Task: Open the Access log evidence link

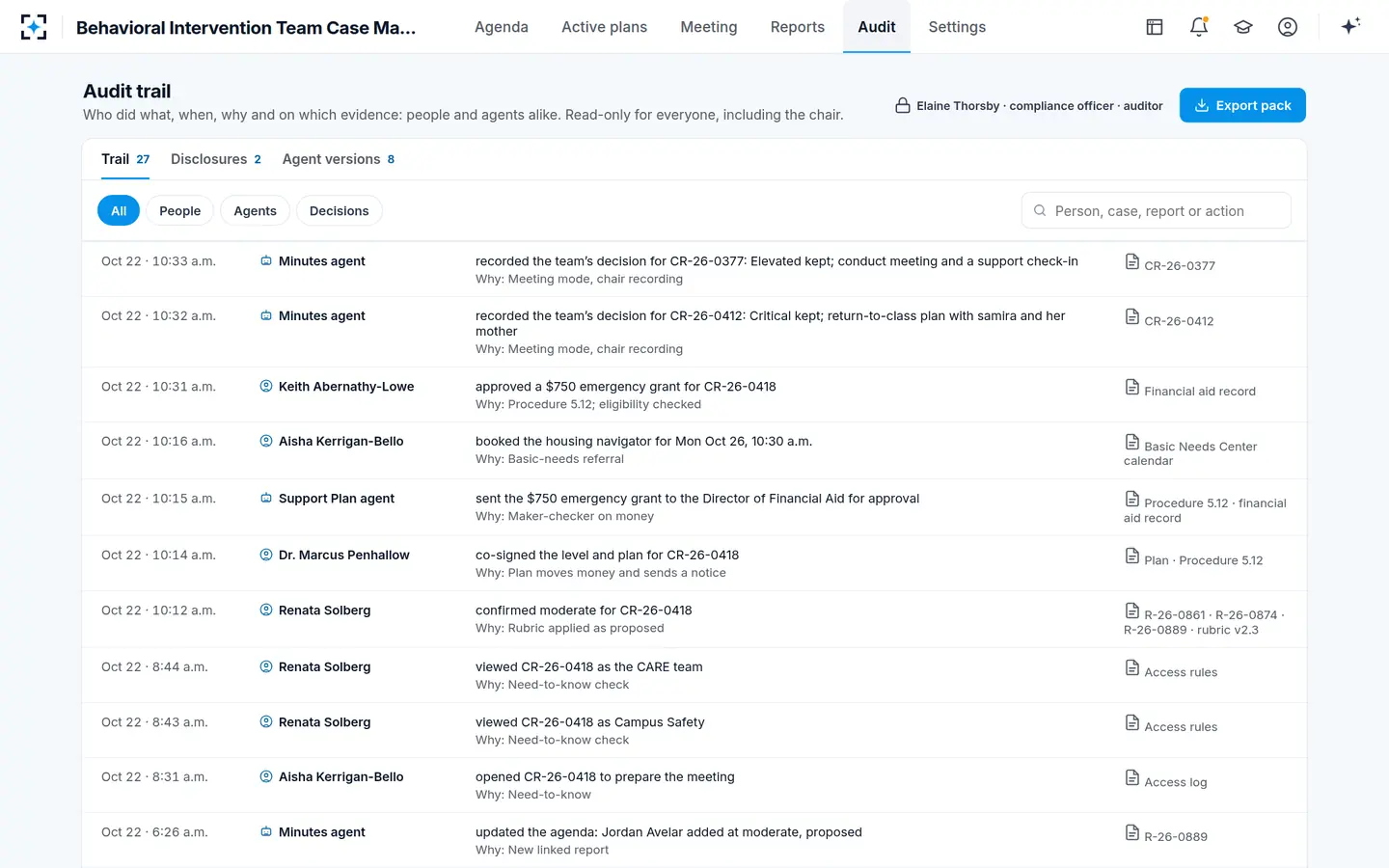Action: [x=1176, y=782]
